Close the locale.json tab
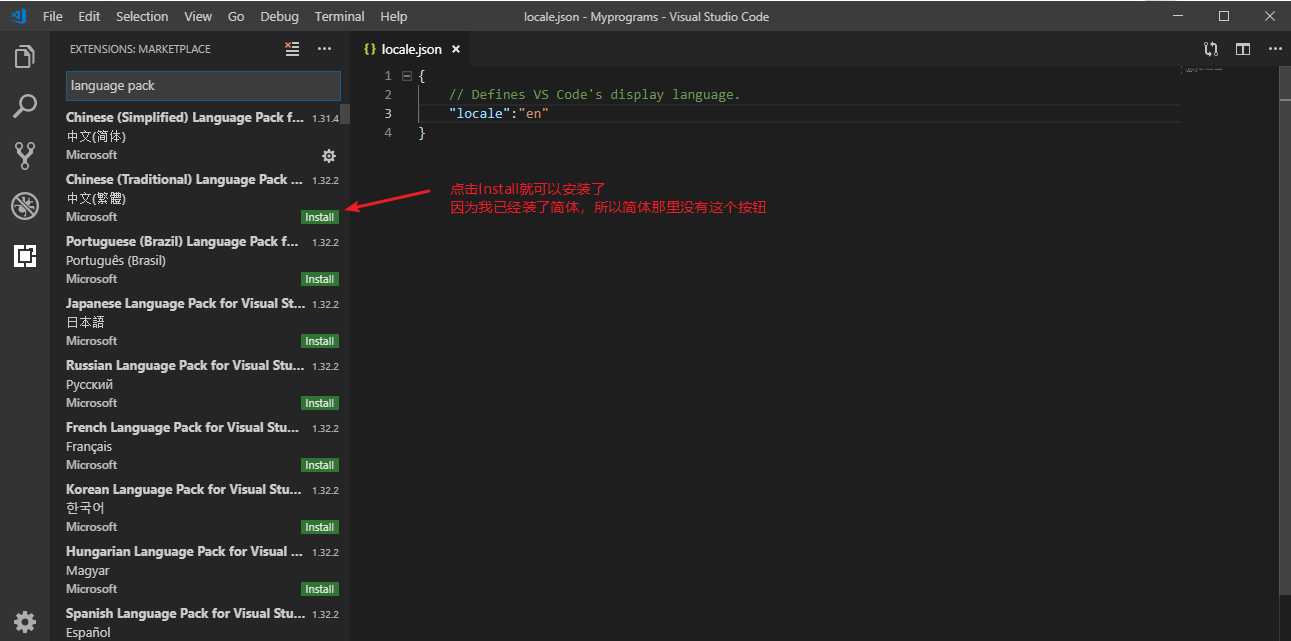Image resolution: width=1291 pixels, height=641 pixels. (456, 49)
